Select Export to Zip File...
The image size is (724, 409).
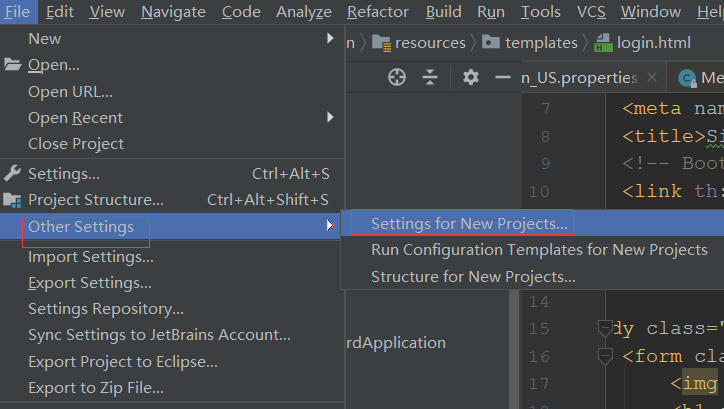pyautogui.click(x=172, y=388)
